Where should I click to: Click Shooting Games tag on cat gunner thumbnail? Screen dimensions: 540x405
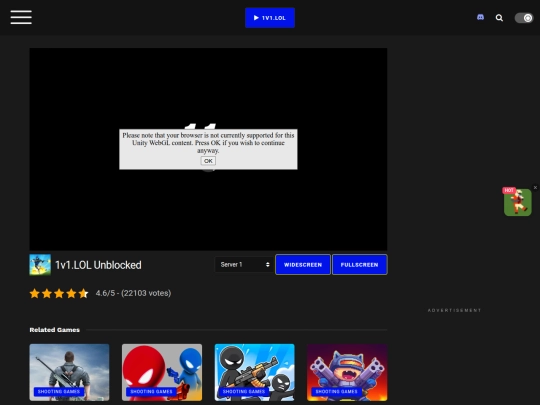click(336, 392)
